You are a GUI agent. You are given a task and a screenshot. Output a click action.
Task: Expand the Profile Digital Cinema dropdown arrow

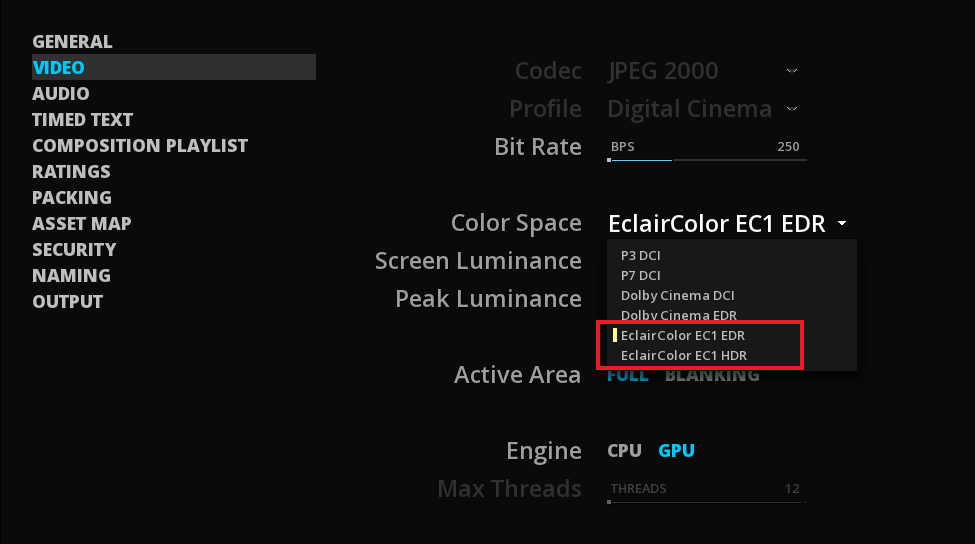tap(792, 109)
